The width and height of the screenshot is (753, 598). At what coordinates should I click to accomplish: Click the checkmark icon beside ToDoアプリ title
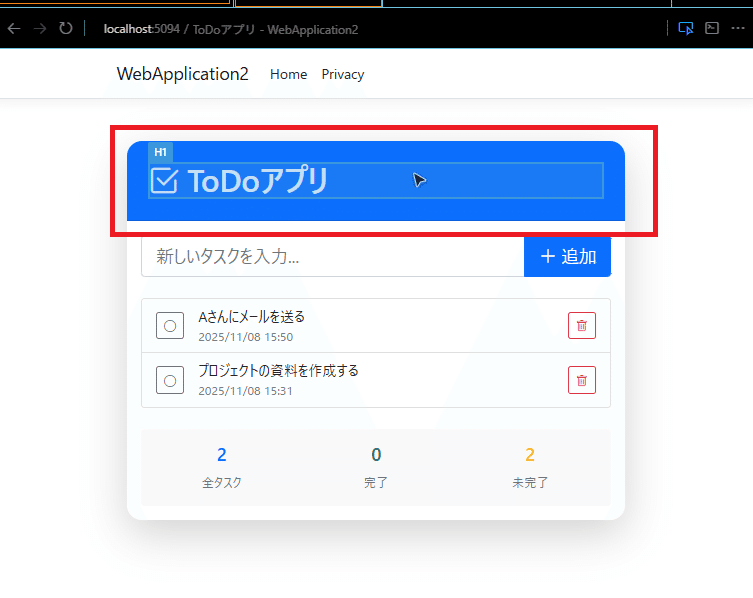pos(164,181)
